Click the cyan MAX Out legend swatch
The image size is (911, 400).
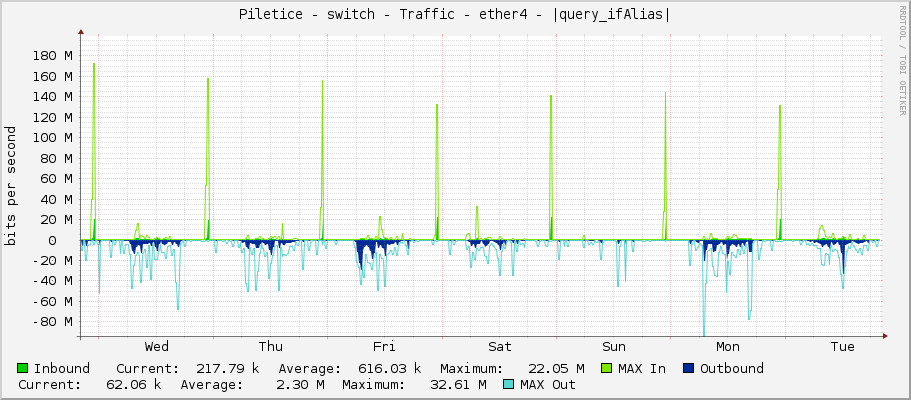(x=509, y=384)
